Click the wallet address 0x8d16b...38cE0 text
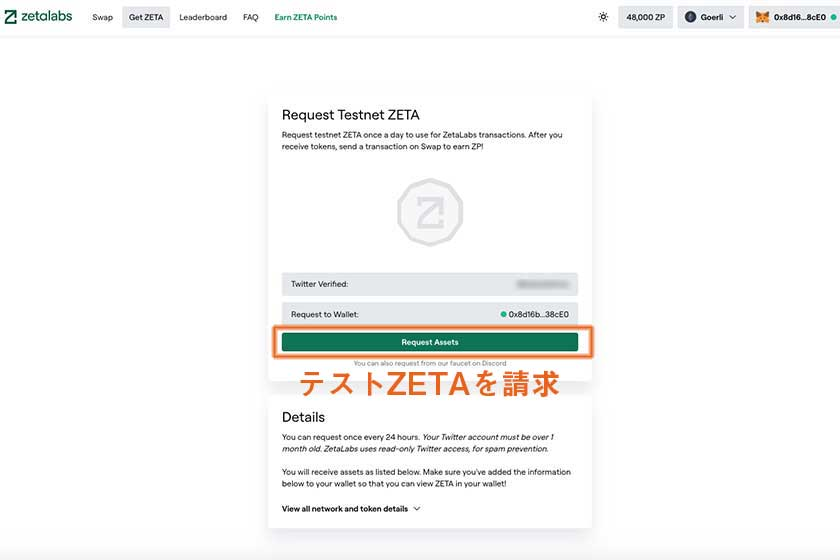 point(538,314)
